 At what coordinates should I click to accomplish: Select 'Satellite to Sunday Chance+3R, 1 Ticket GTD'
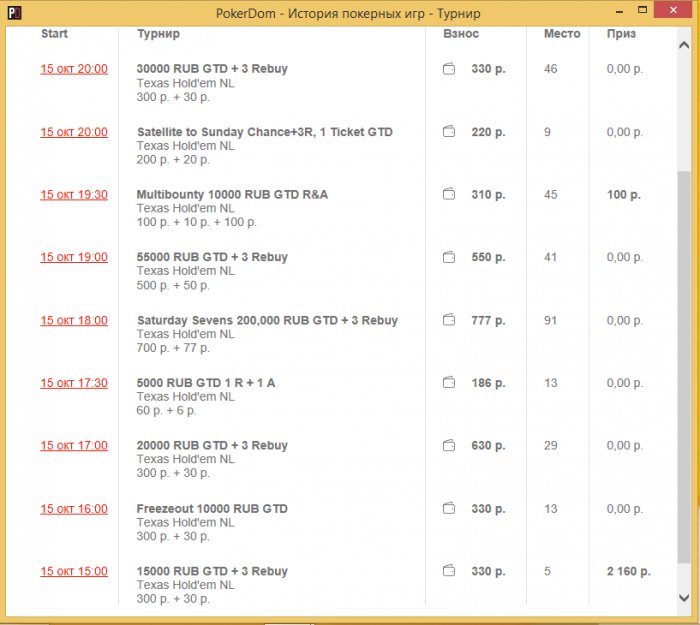point(265,132)
